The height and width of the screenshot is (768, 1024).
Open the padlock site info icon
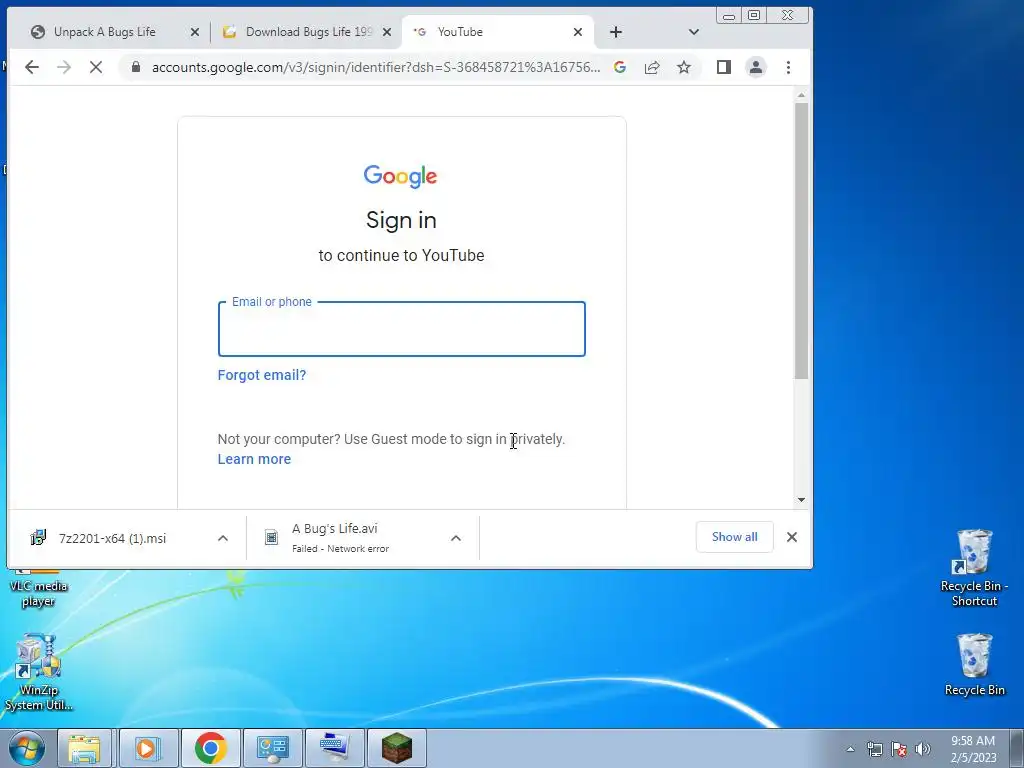[135, 67]
